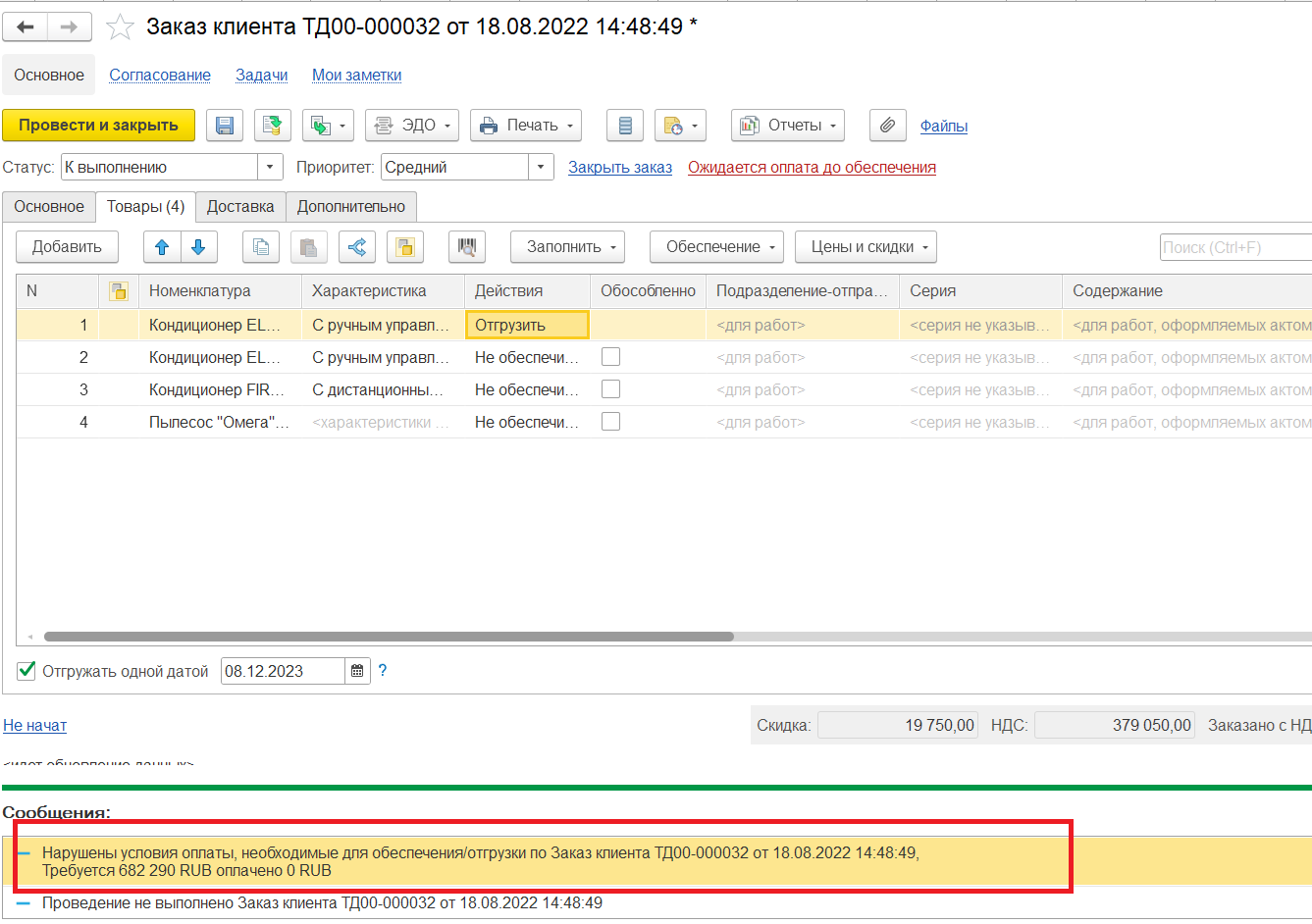Expand the Приоритет dropdown
1312x924 pixels.
[x=541, y=168]
